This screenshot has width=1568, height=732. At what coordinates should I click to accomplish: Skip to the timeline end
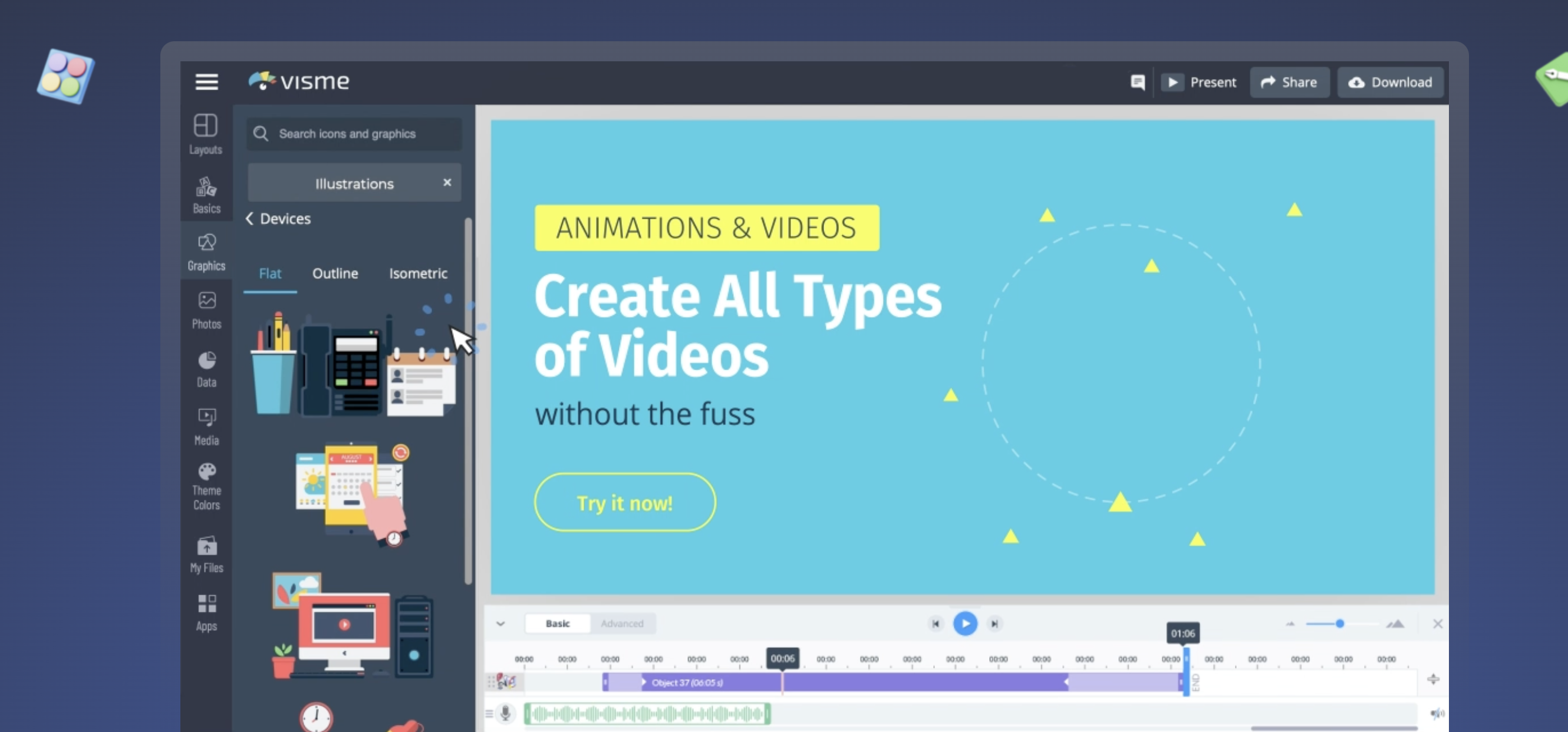pos(994,624)
